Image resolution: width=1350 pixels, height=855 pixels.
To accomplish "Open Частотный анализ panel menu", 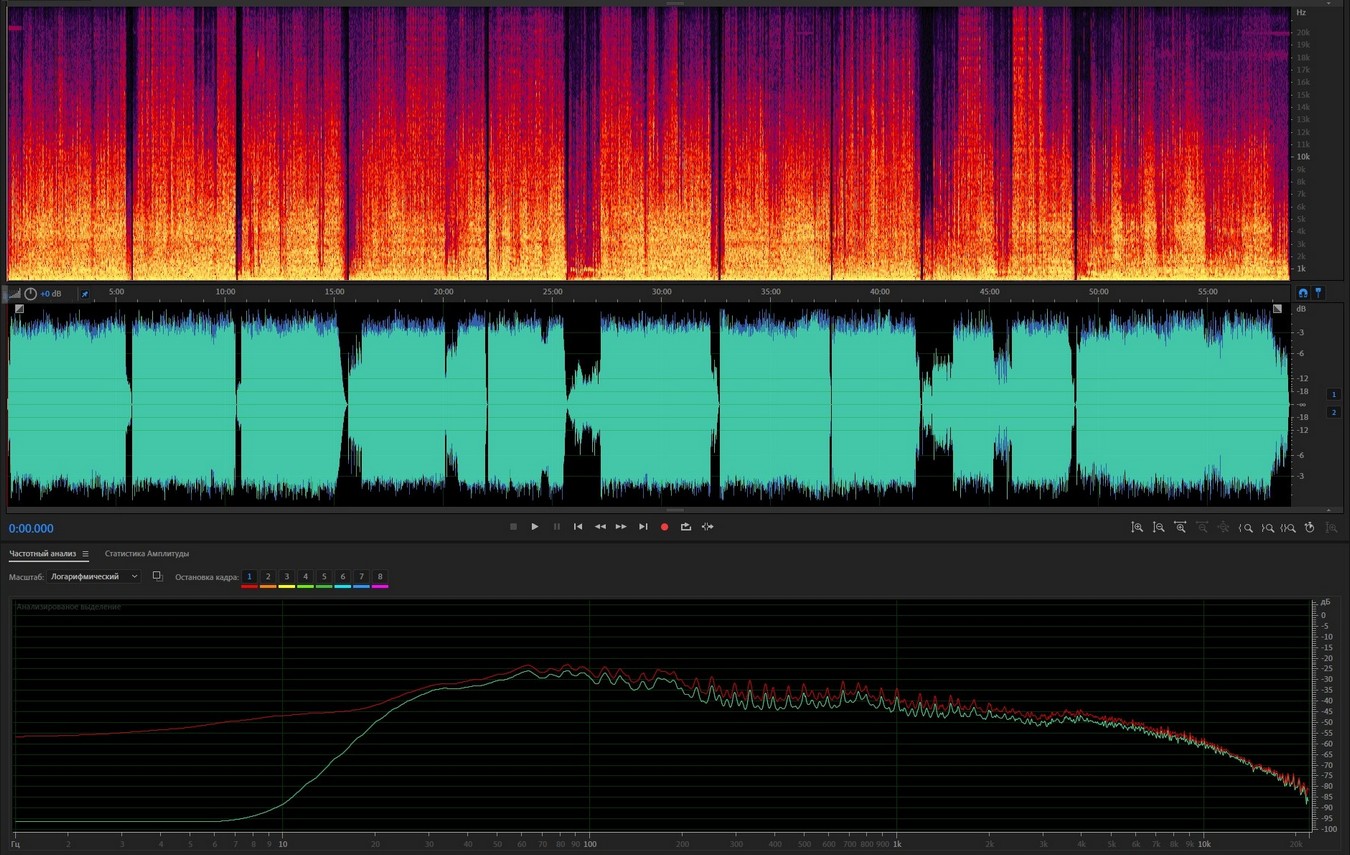I will pos(86,554).
